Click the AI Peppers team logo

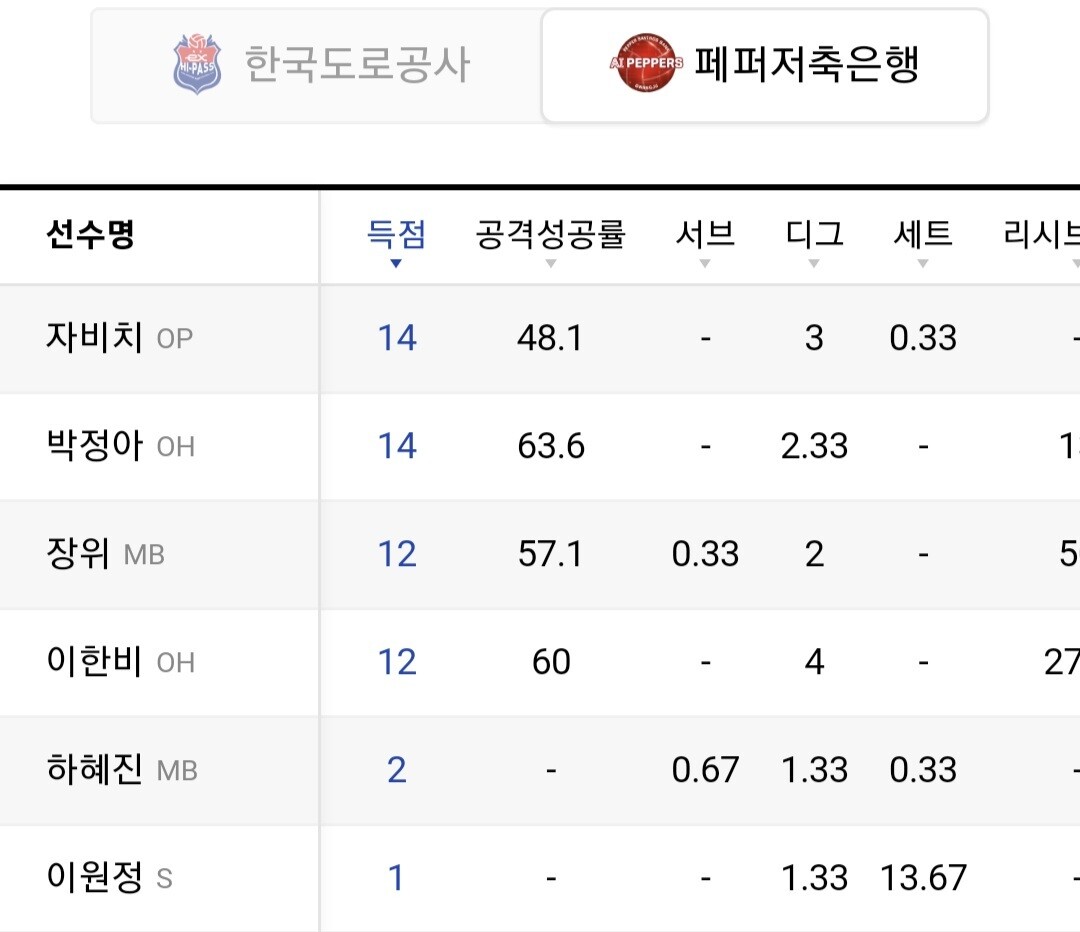click(646, 63)
